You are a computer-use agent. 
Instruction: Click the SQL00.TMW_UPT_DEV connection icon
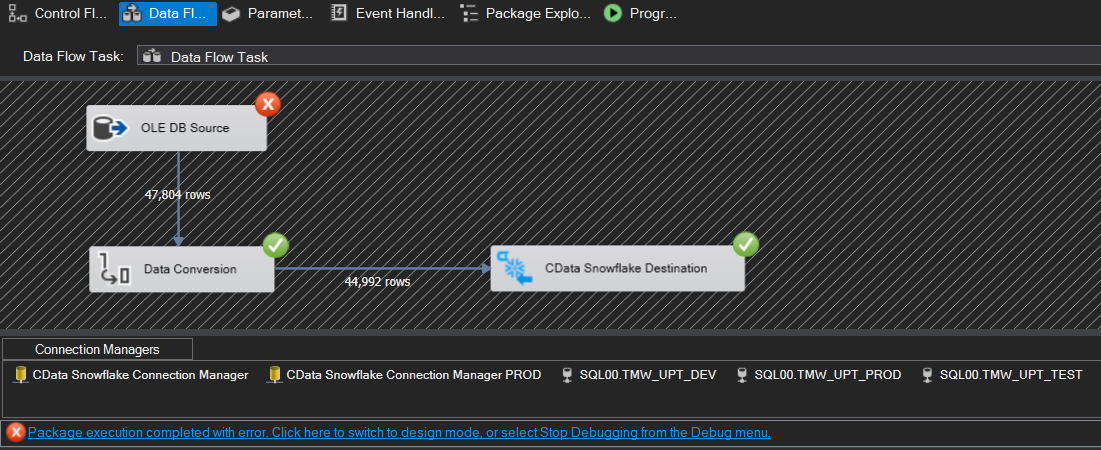(567, 375)
